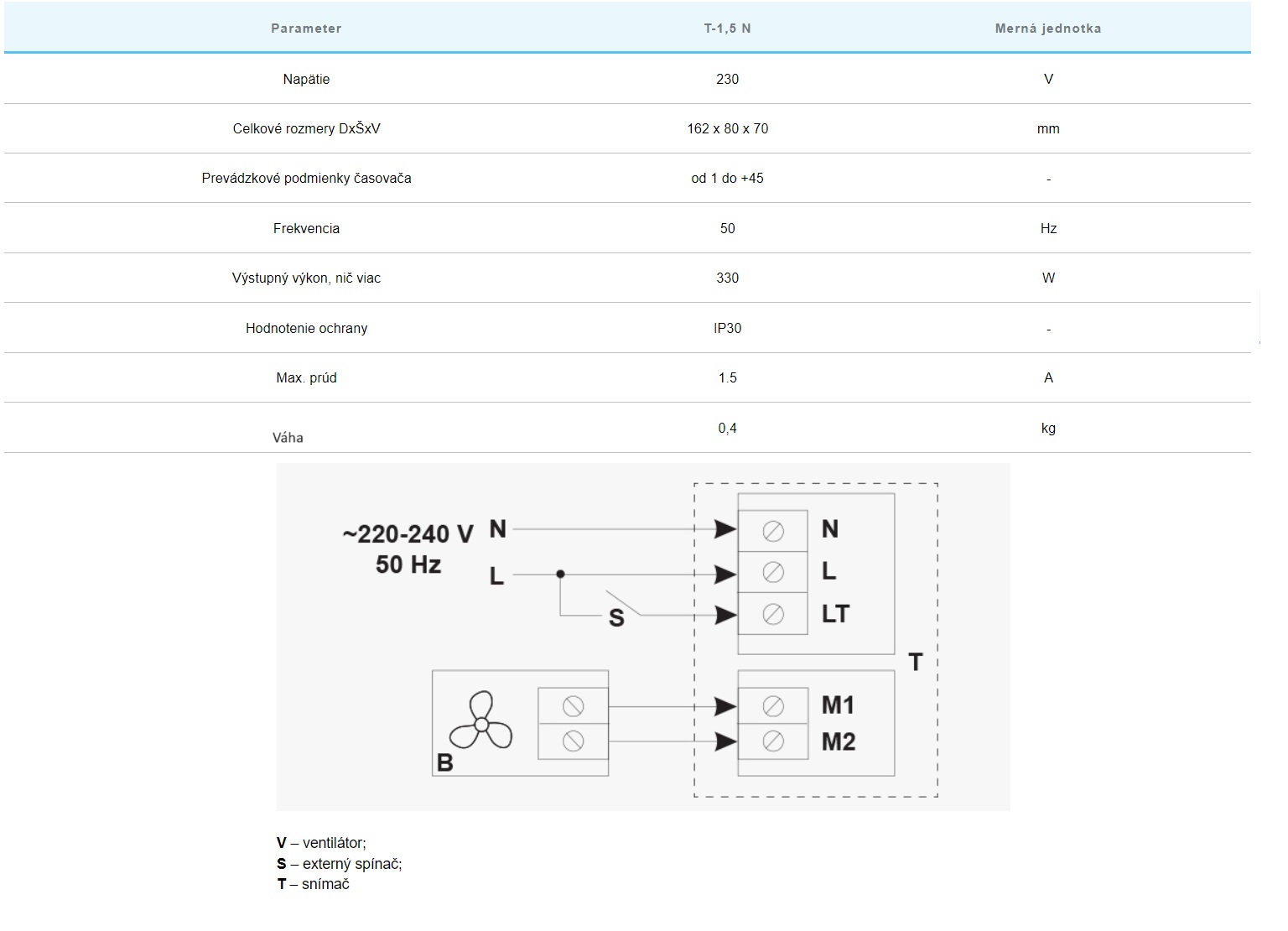This screenshot has width=1288, height=931.
Task: Click the junction dot on the L line
Action: [560, 575]
